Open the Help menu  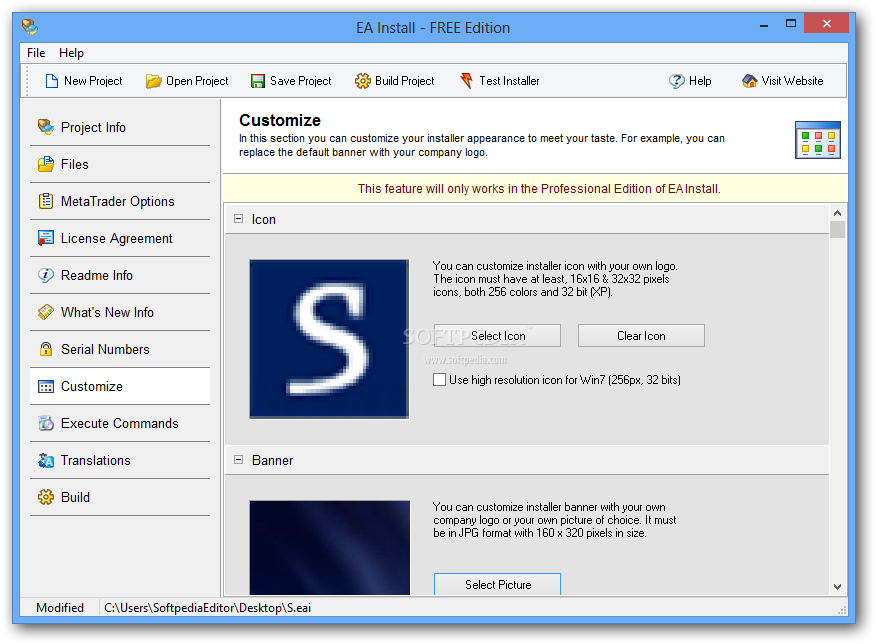72,53
